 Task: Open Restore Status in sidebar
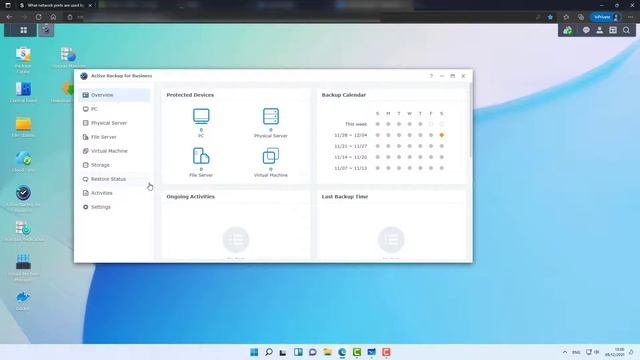pos(114,179)
